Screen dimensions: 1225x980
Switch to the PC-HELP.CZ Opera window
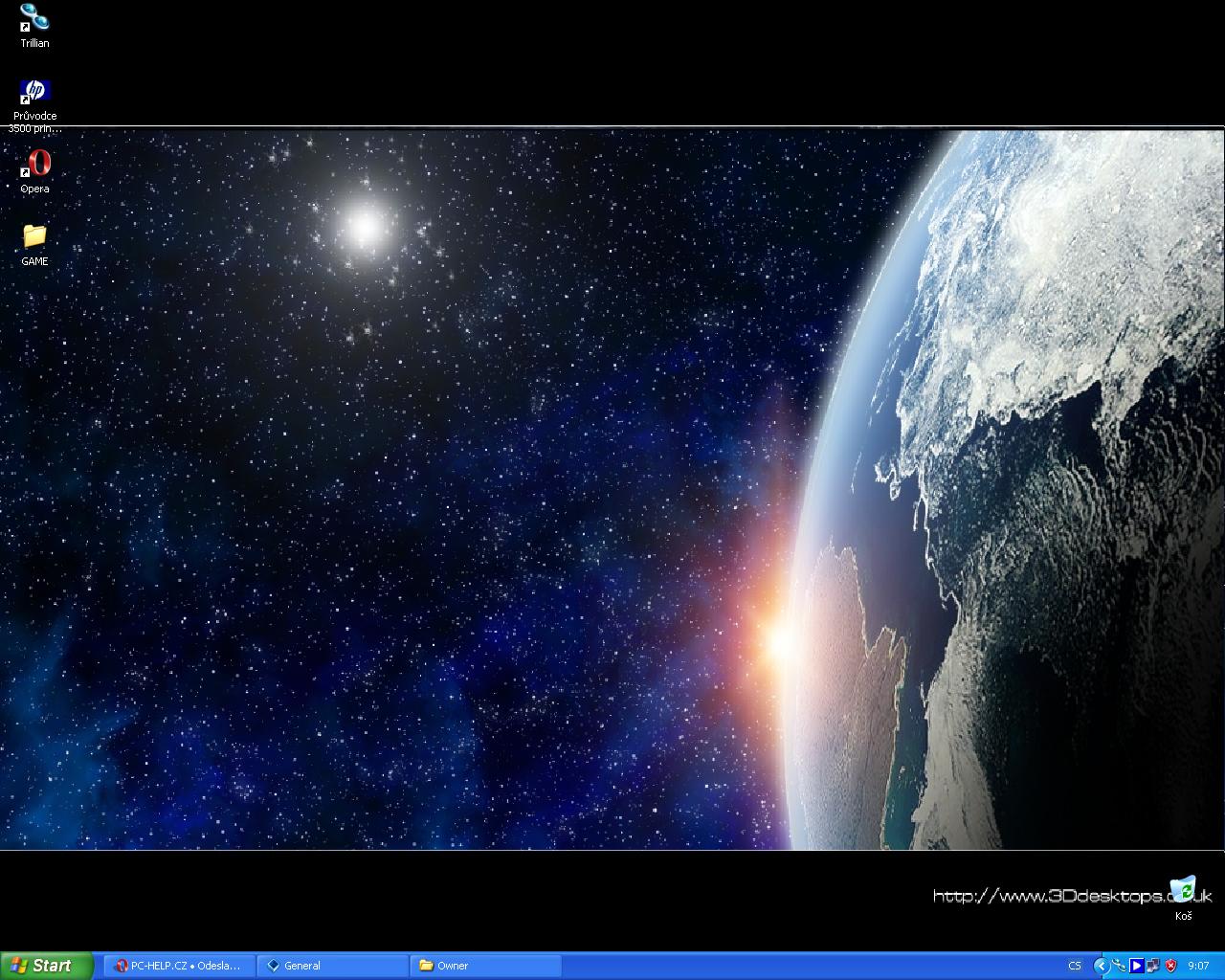pyautogui.click(x=178, y=966)
